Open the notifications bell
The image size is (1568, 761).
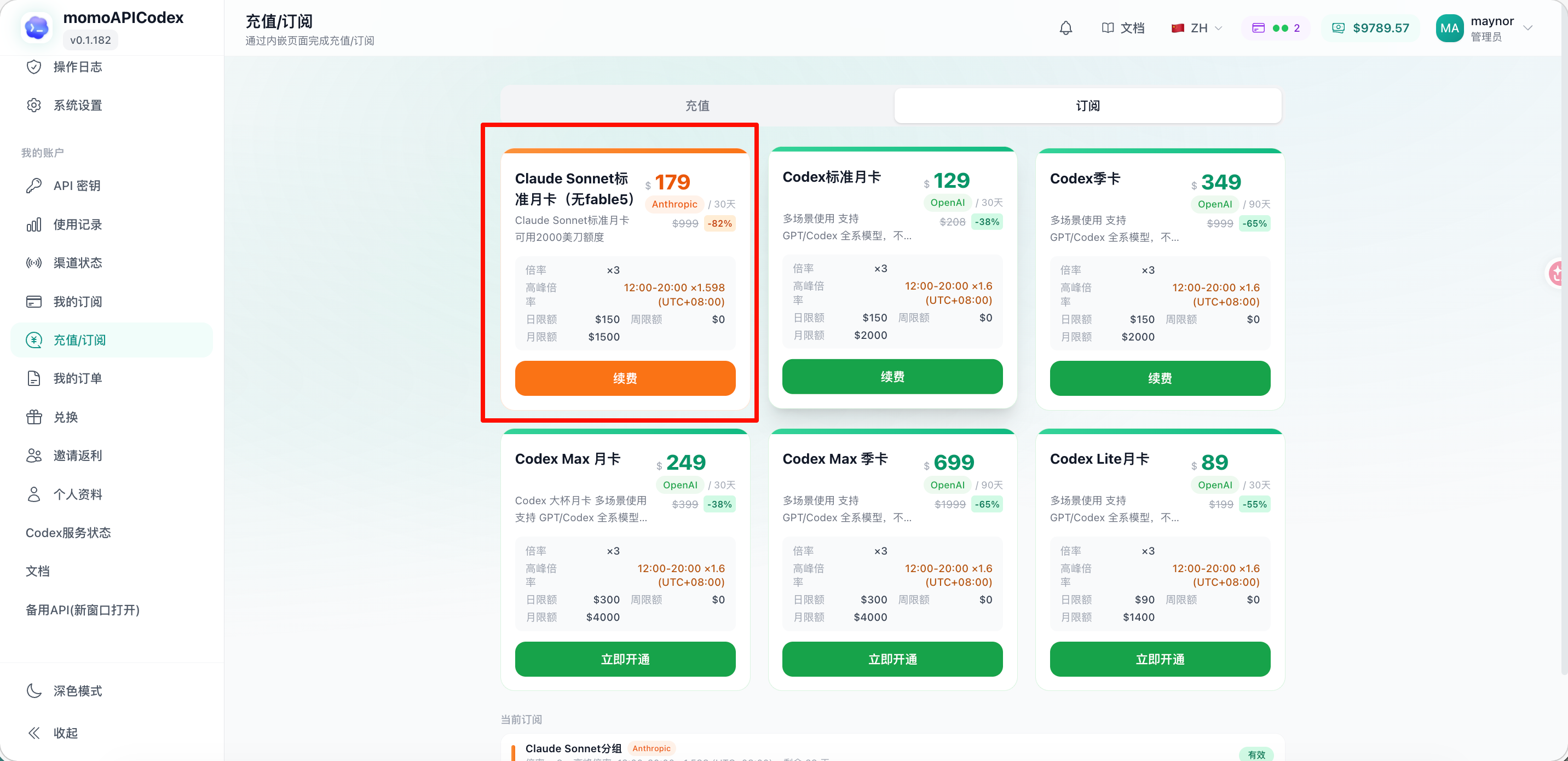click(1065, 28)
